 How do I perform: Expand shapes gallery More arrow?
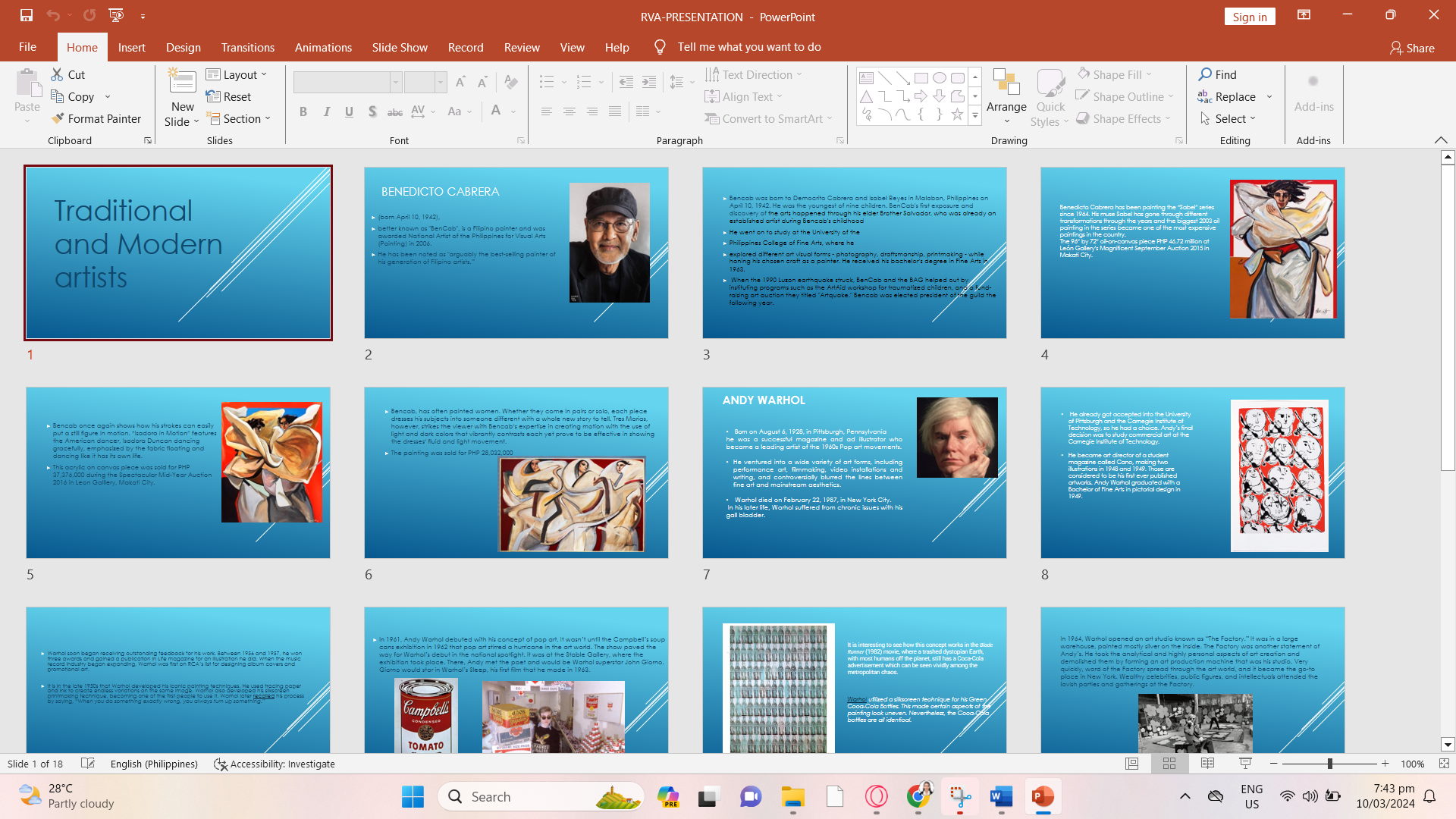(x=975, y=115)
